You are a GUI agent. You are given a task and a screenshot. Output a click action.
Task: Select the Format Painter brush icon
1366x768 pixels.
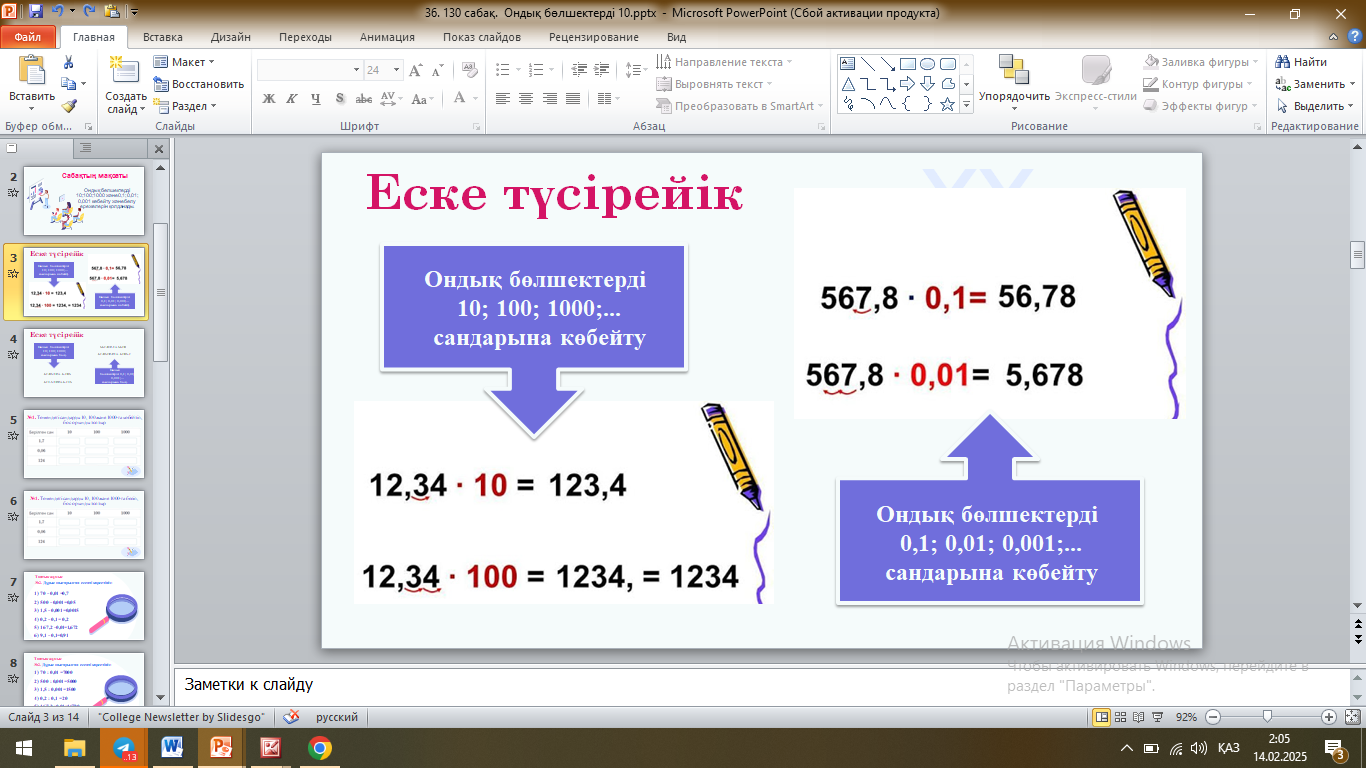click(x=68, y=106)
